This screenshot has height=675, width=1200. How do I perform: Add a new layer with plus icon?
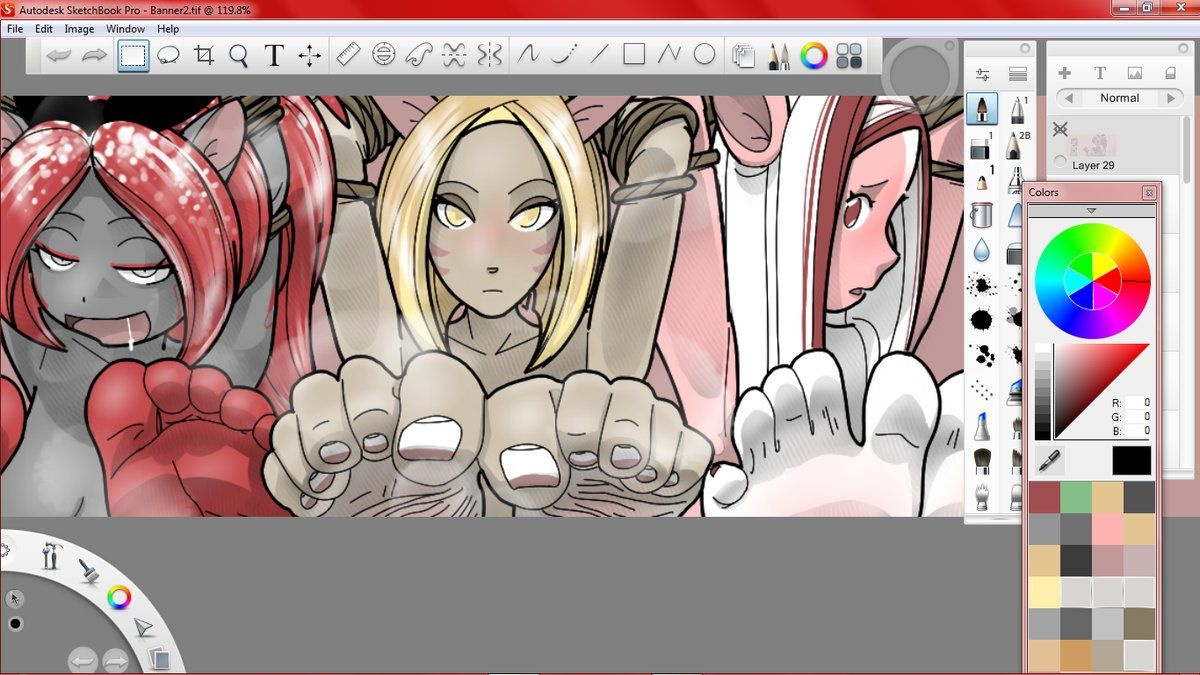click(x=1064, y=73)
